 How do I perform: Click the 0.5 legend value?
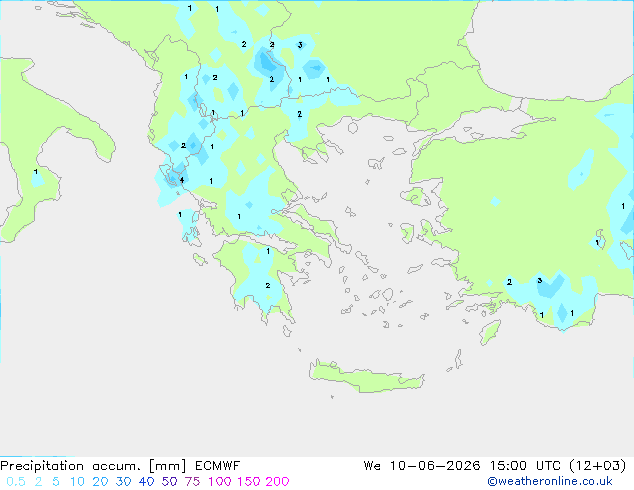16,482
